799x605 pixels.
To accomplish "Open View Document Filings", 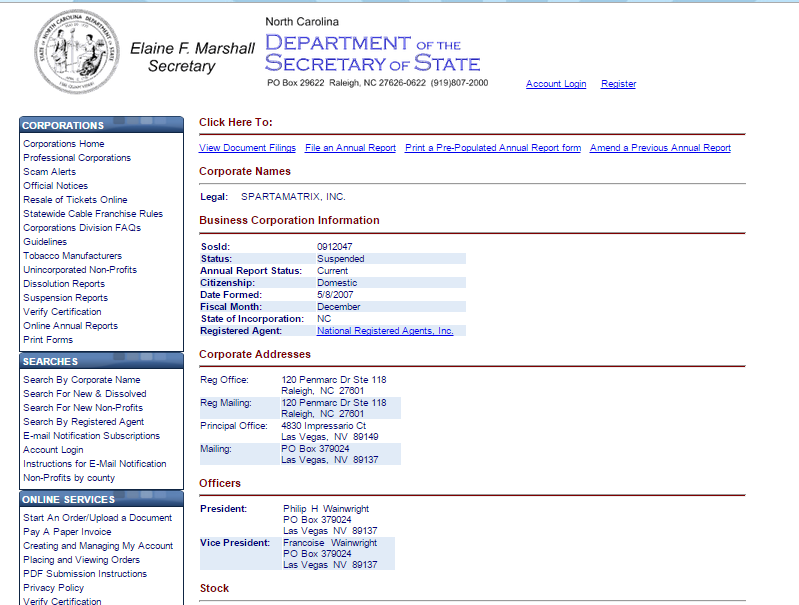I will [247, 148].
